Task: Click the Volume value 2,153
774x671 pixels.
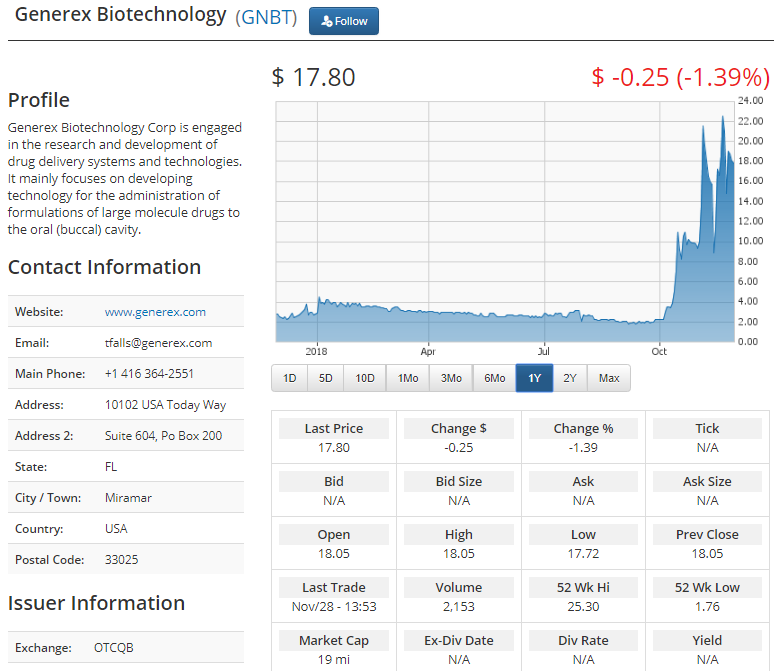Action: 459,606
